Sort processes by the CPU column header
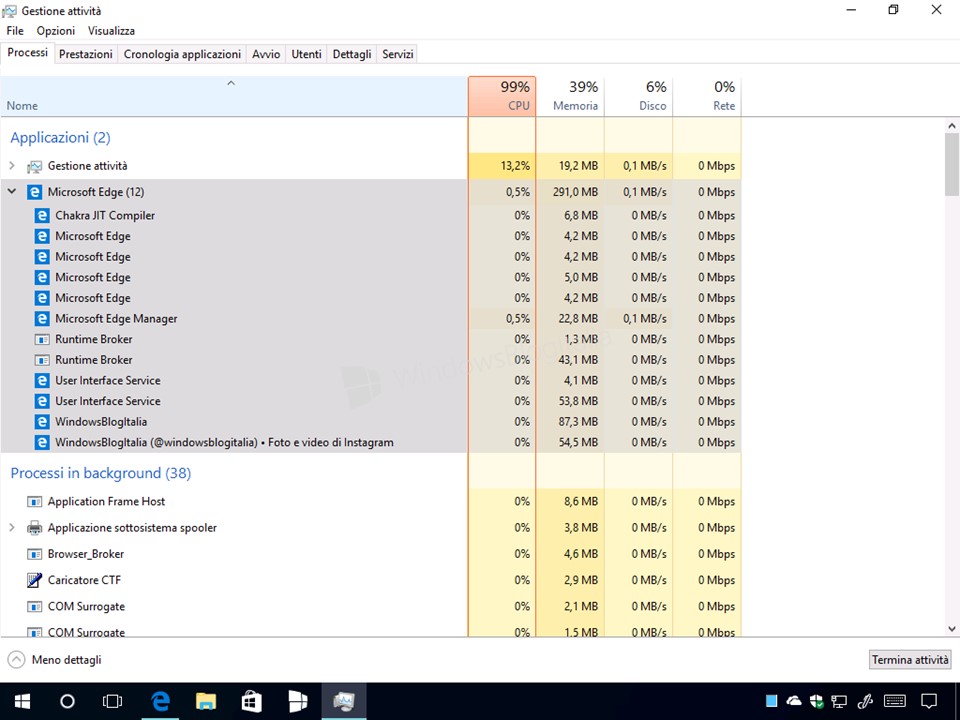960x720 pixels. point(502,97)
